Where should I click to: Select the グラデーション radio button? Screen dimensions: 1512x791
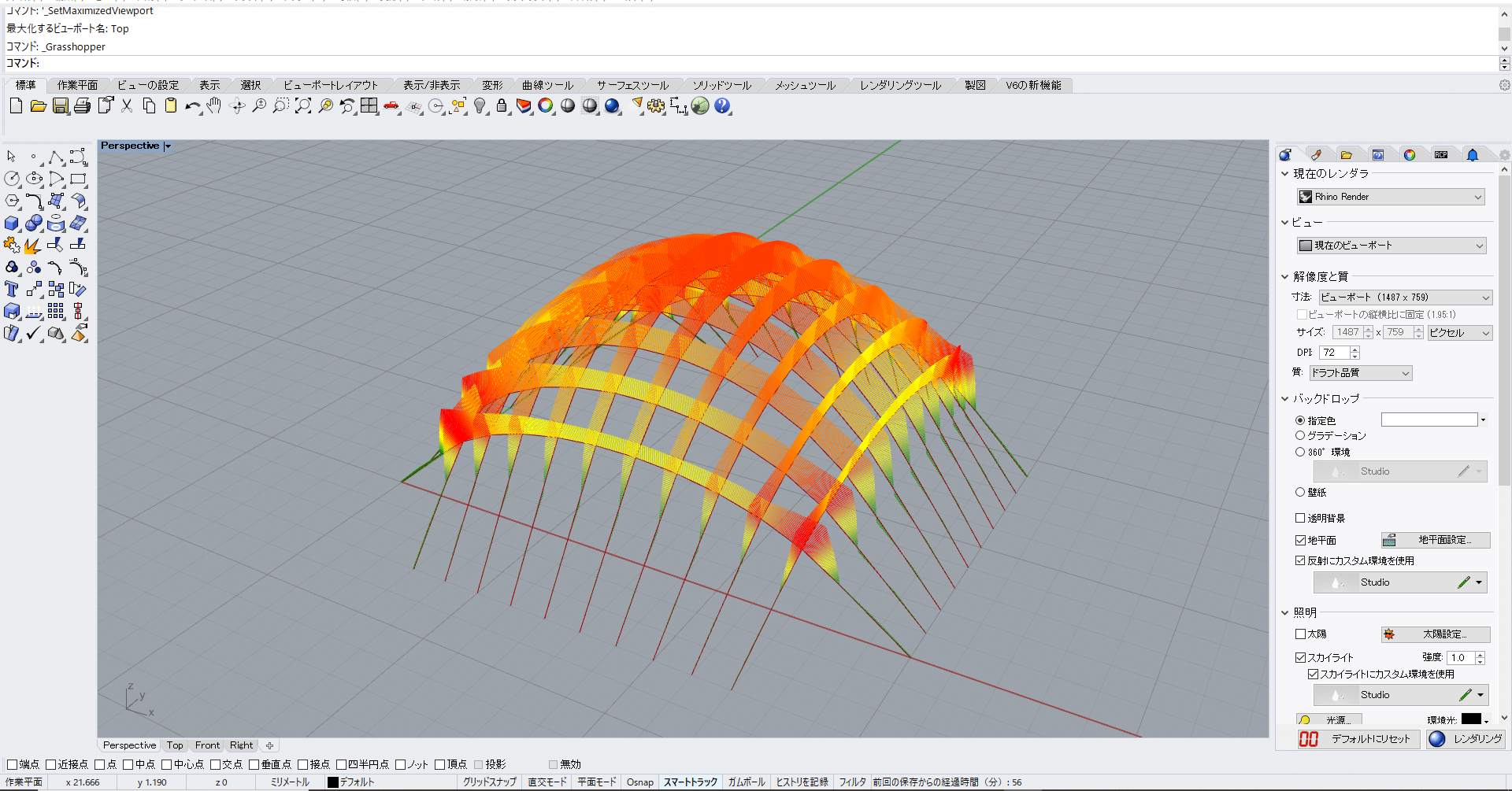[x=1300, y=435]
